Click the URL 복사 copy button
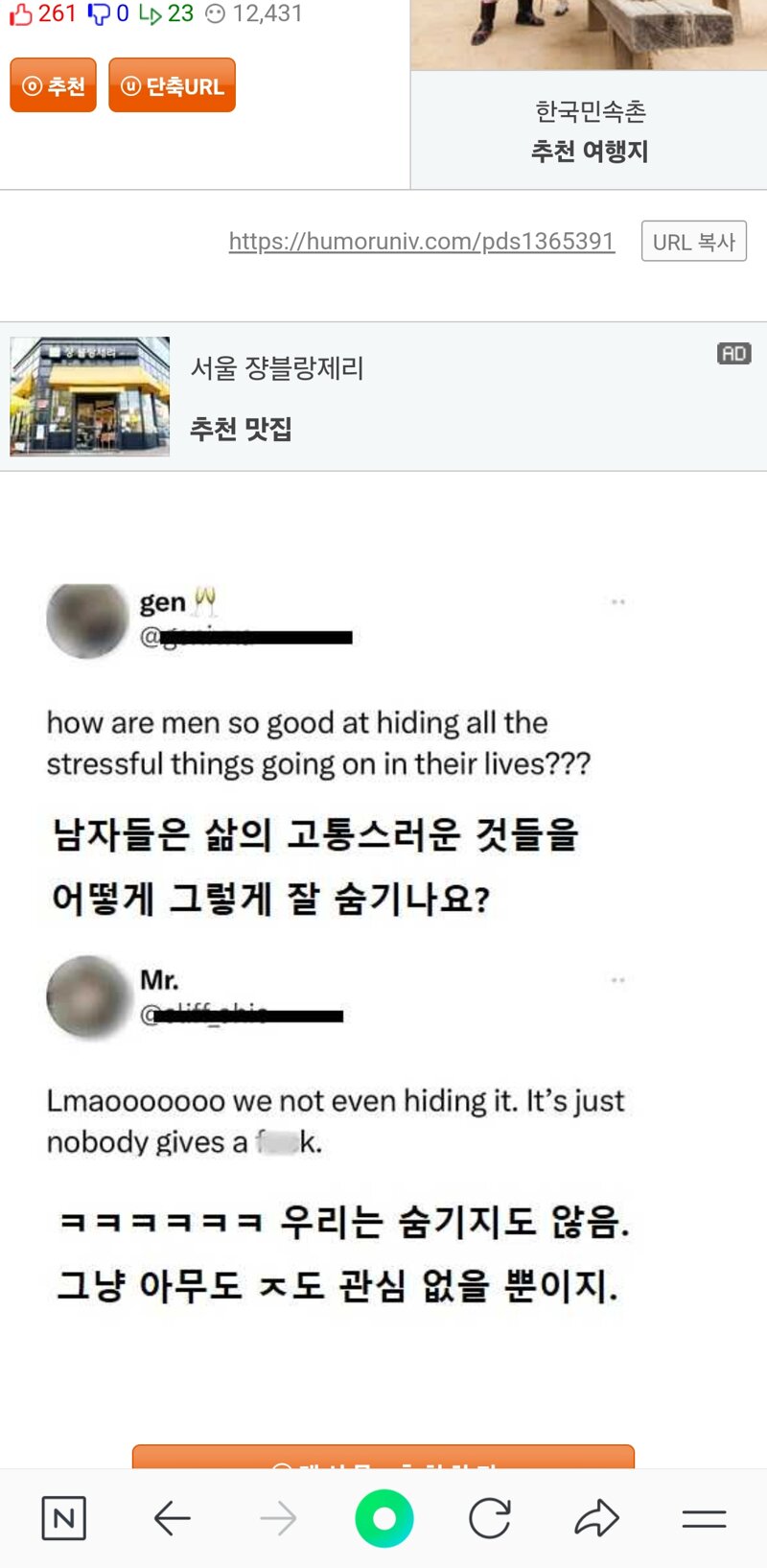The image size is (767, 1568). click(x=694, y=242)
